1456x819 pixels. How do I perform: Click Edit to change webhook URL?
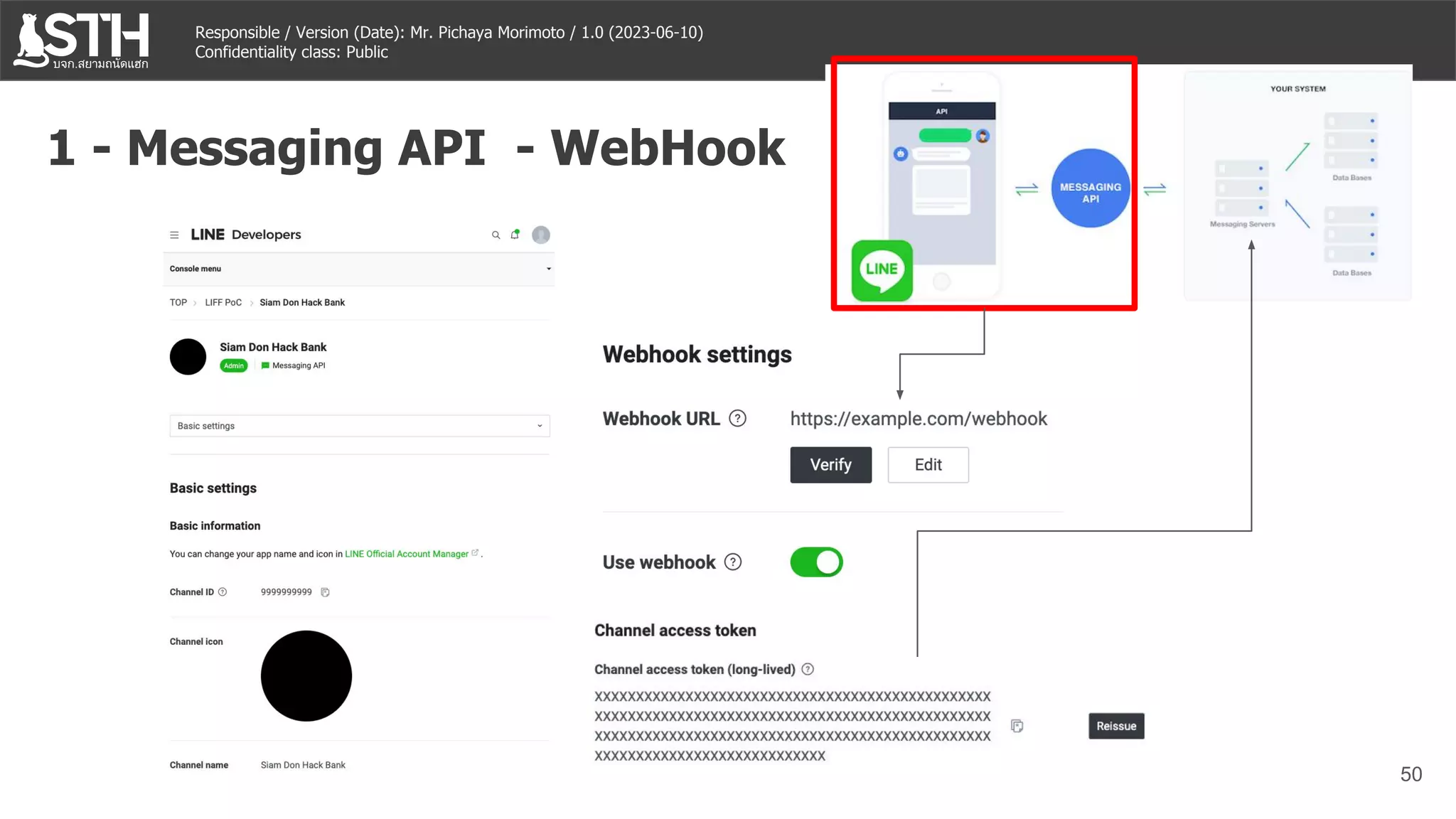point(928,465)
